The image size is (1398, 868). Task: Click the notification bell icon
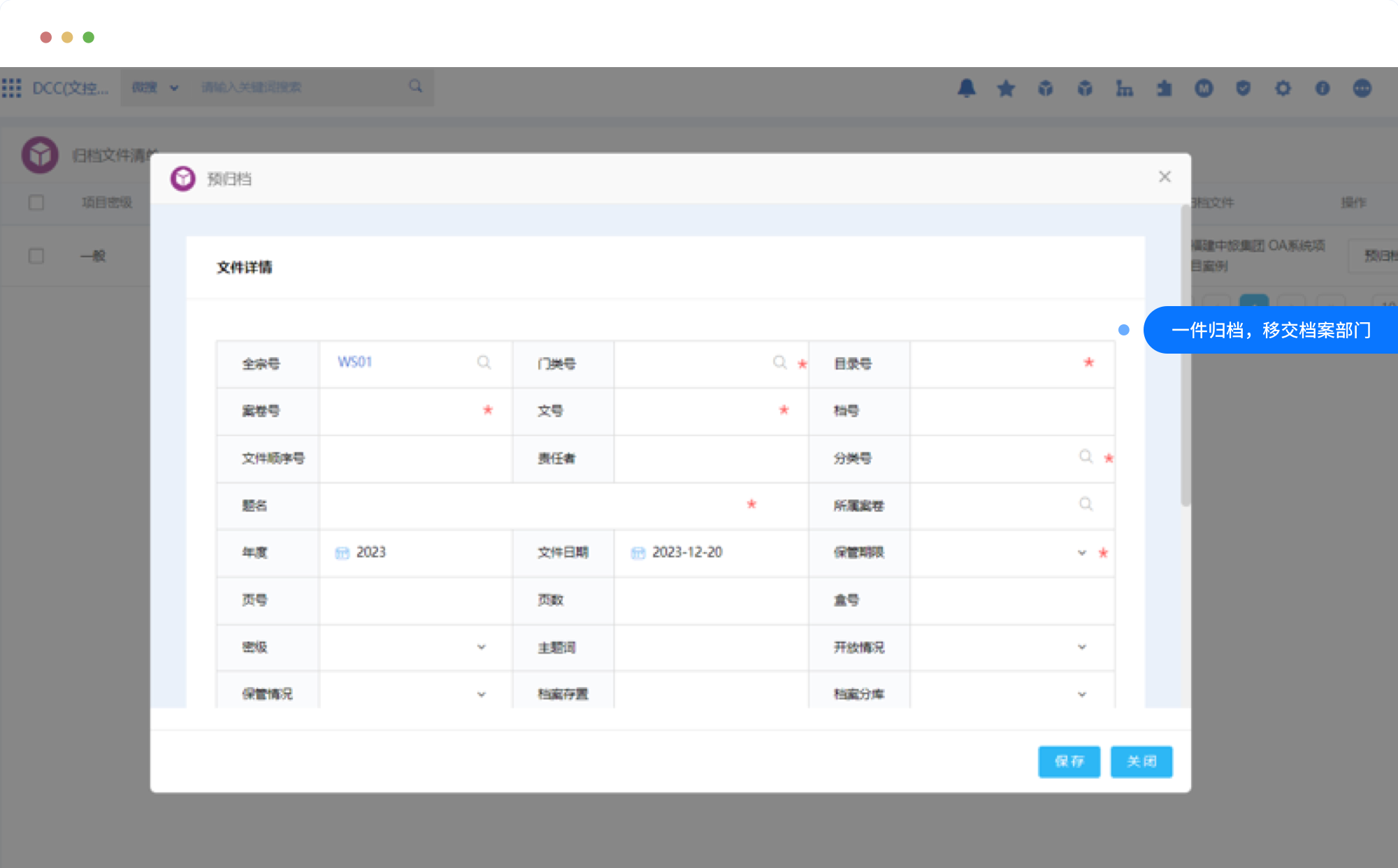967,88
